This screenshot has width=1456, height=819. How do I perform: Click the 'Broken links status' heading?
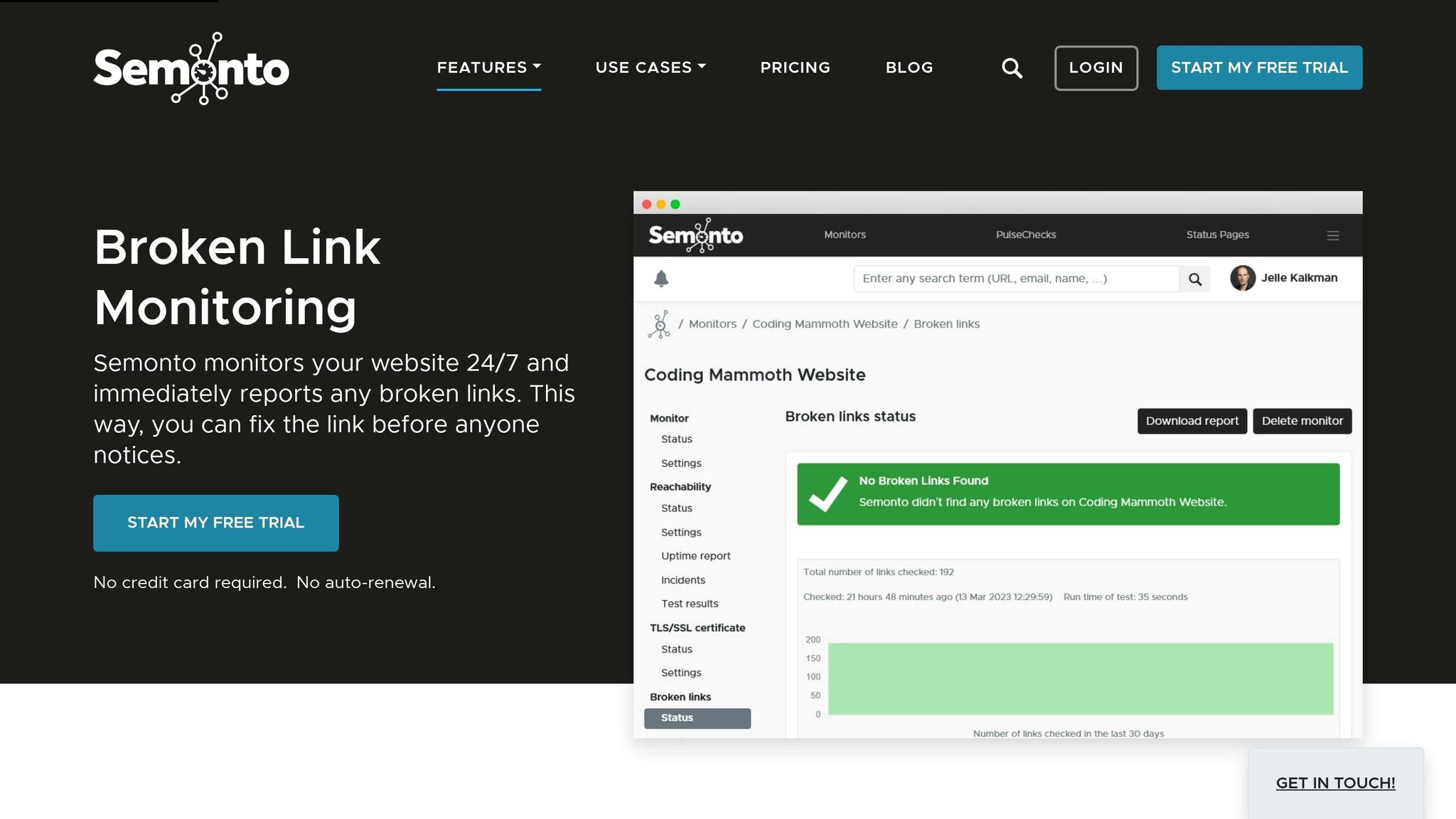(850, 417)
